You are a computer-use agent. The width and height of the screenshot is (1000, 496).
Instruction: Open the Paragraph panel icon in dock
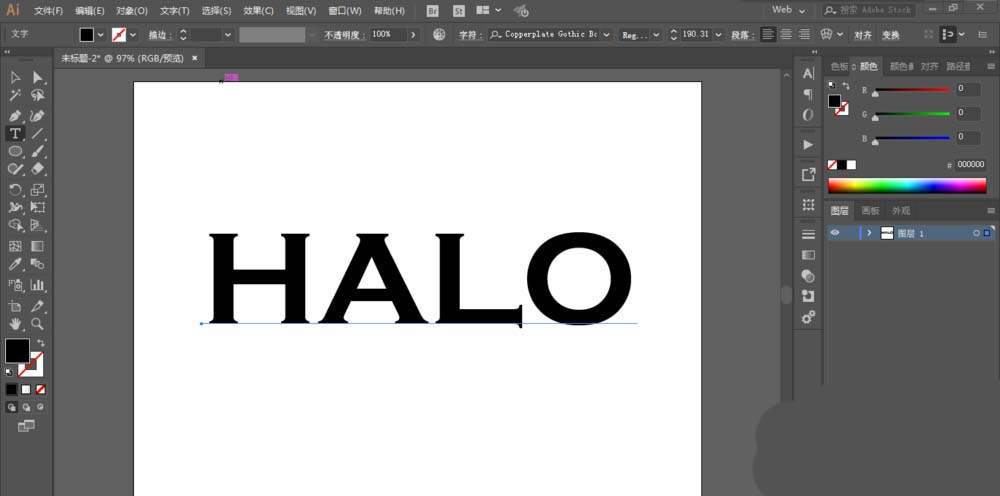(808, 94)
